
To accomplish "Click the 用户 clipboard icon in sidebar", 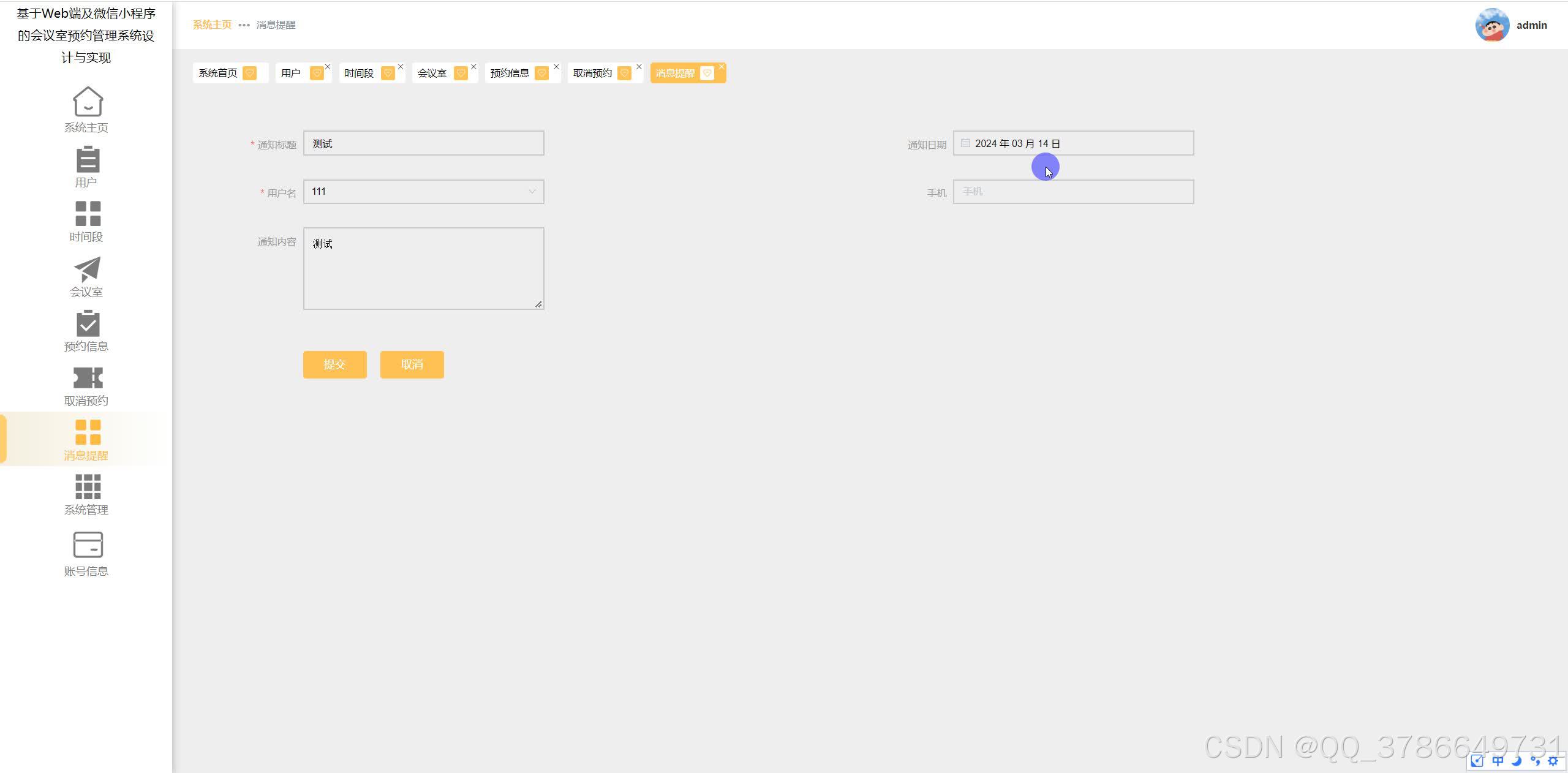I will pyautogui.click(x=88, y=159).
